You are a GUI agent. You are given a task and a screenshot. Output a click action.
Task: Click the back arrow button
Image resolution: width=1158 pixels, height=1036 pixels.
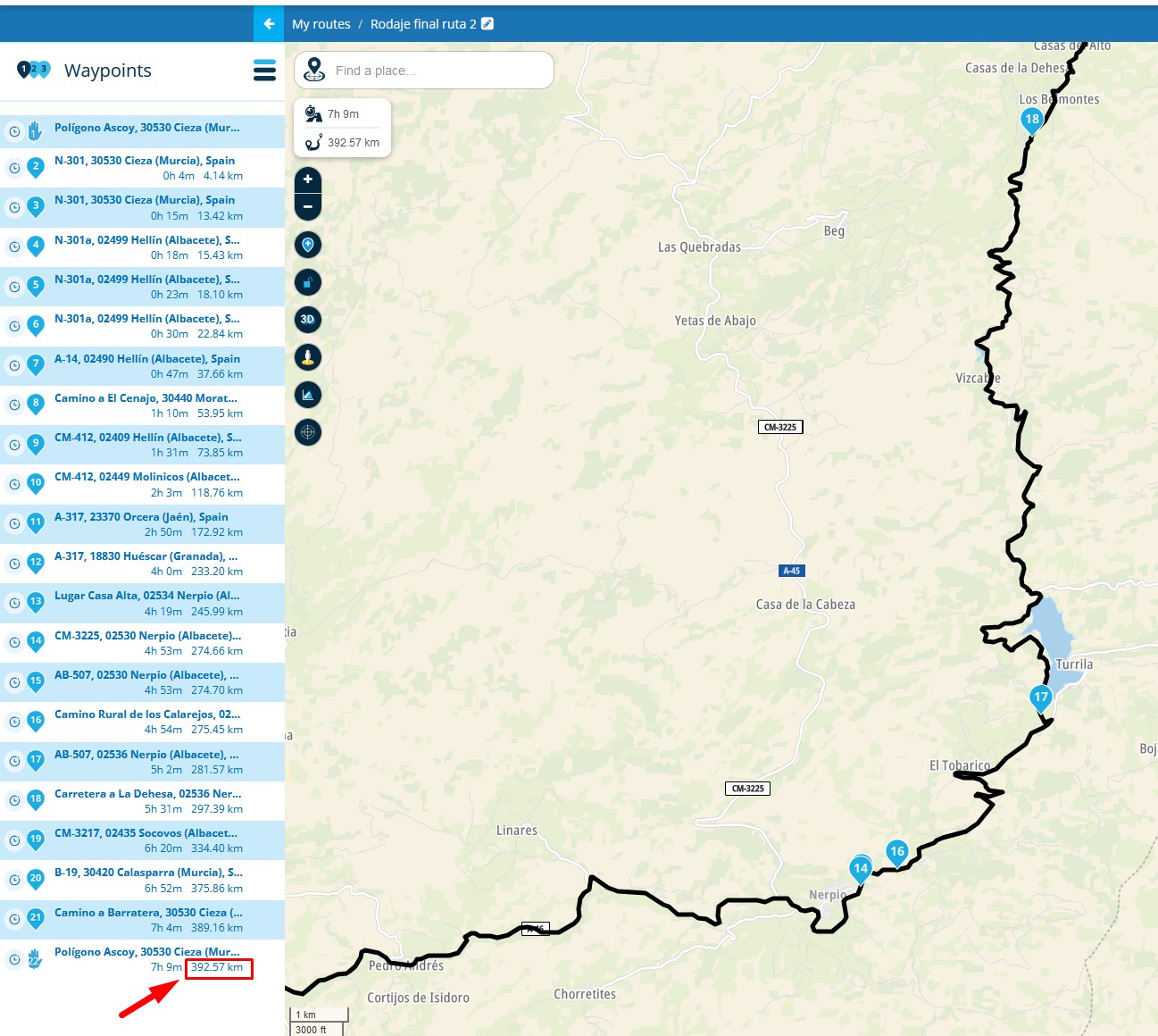coord(269,24)
